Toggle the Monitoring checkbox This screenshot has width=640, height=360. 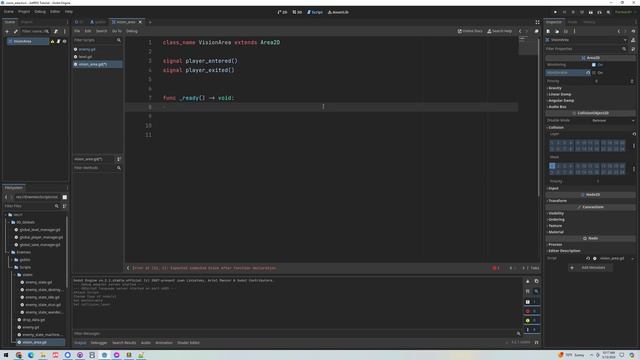594,65
